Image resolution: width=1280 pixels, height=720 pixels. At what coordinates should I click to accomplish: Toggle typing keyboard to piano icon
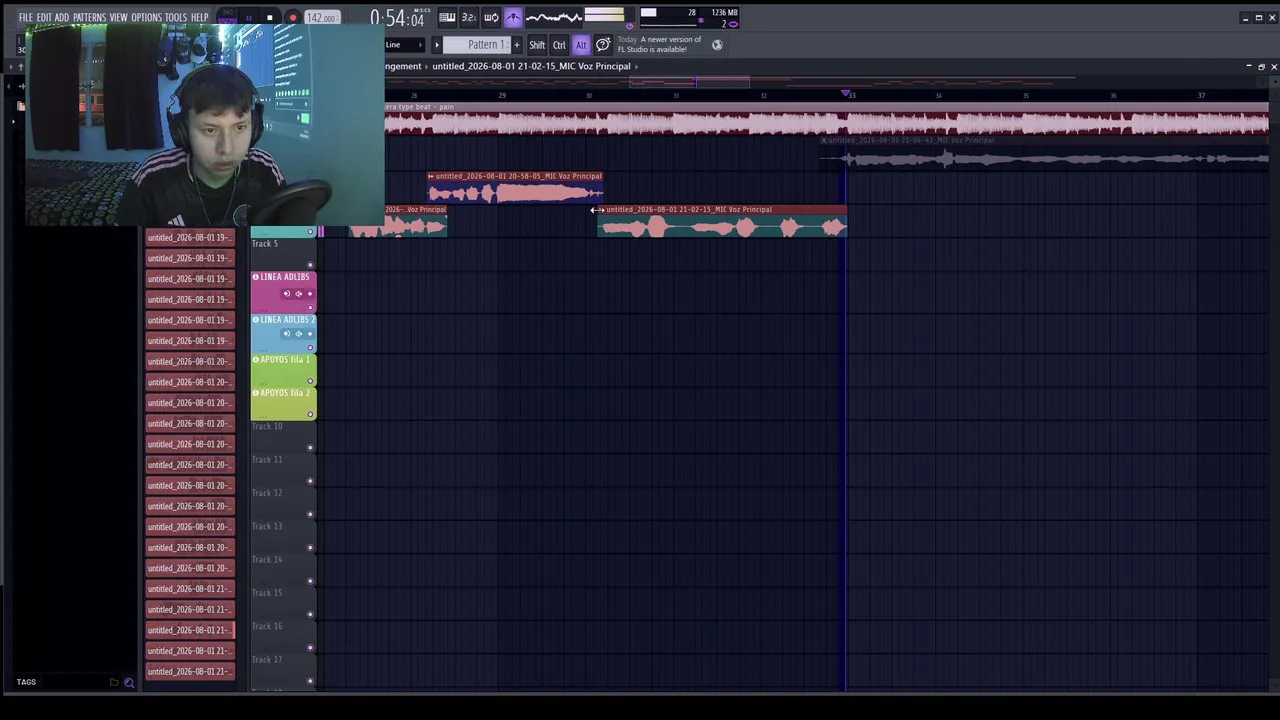point(447,18)
